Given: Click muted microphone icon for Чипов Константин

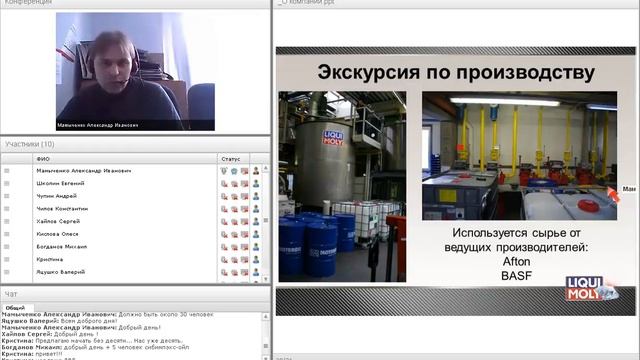Looking at the screenshot, I should pos(224,209).
